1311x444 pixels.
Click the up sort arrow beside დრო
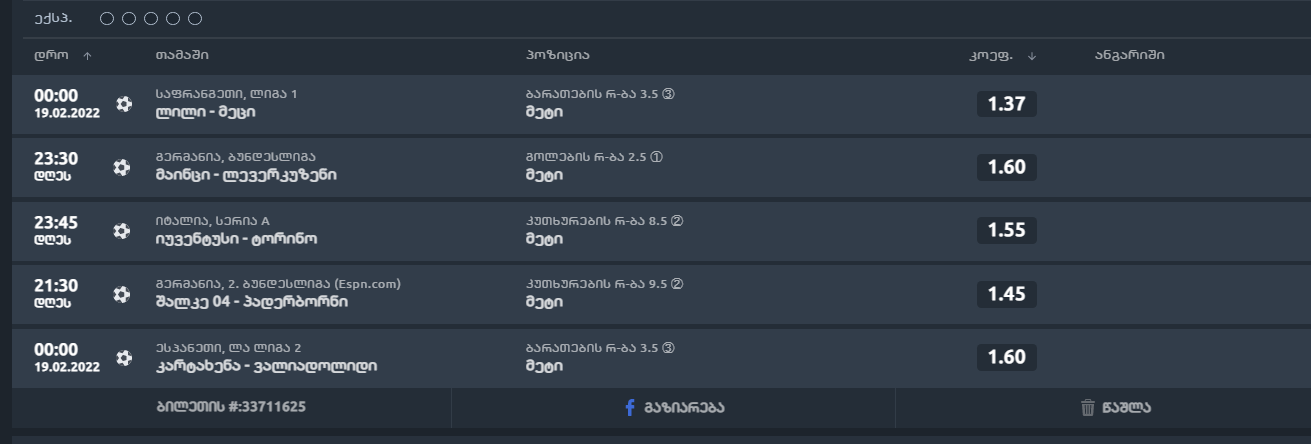point(87,56)
